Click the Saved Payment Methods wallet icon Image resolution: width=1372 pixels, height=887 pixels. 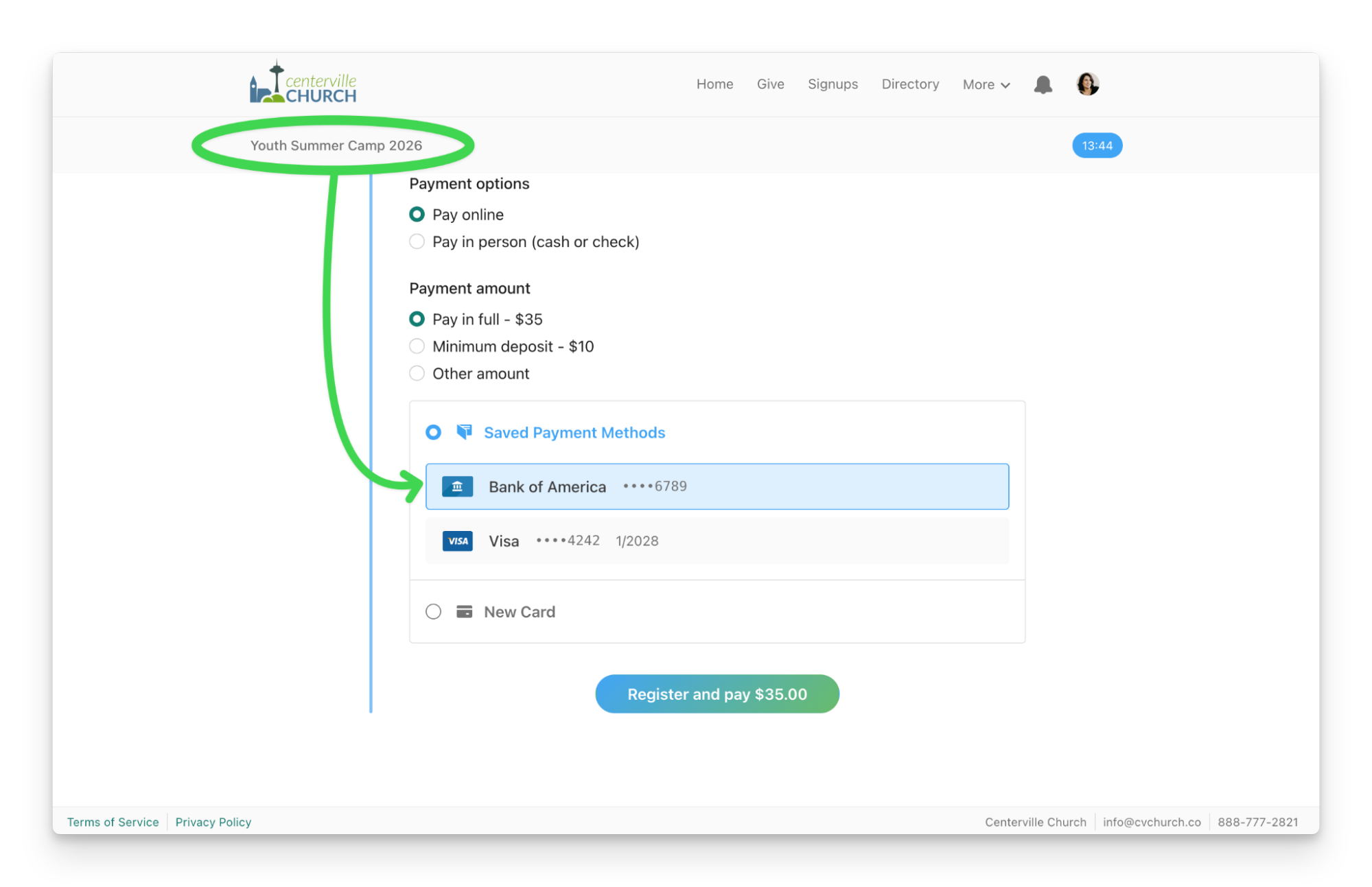click(464, 432)
